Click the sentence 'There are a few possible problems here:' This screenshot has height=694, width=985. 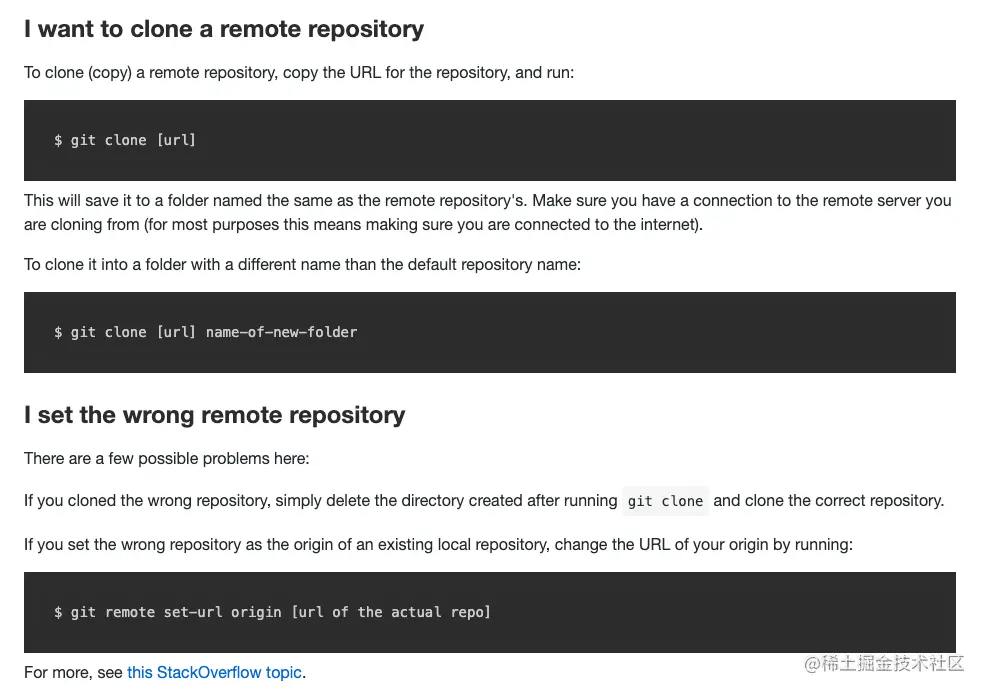(166, 459)
